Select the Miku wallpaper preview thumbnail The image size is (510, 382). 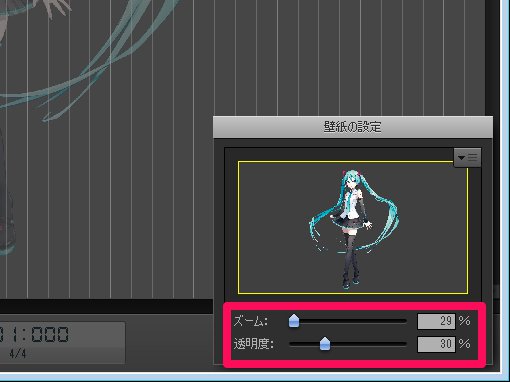pos(353,228)
